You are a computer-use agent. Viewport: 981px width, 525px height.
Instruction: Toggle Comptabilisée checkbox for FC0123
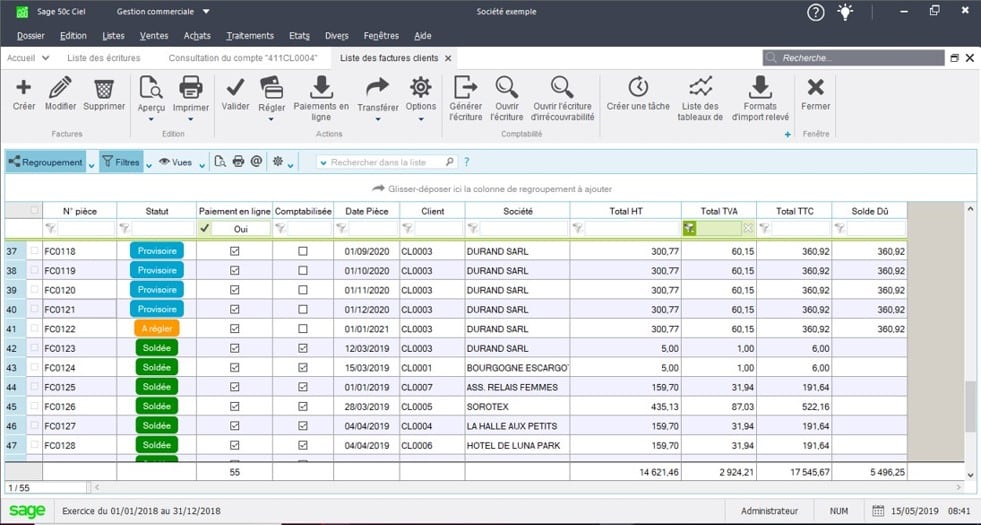tap(303, 348)
